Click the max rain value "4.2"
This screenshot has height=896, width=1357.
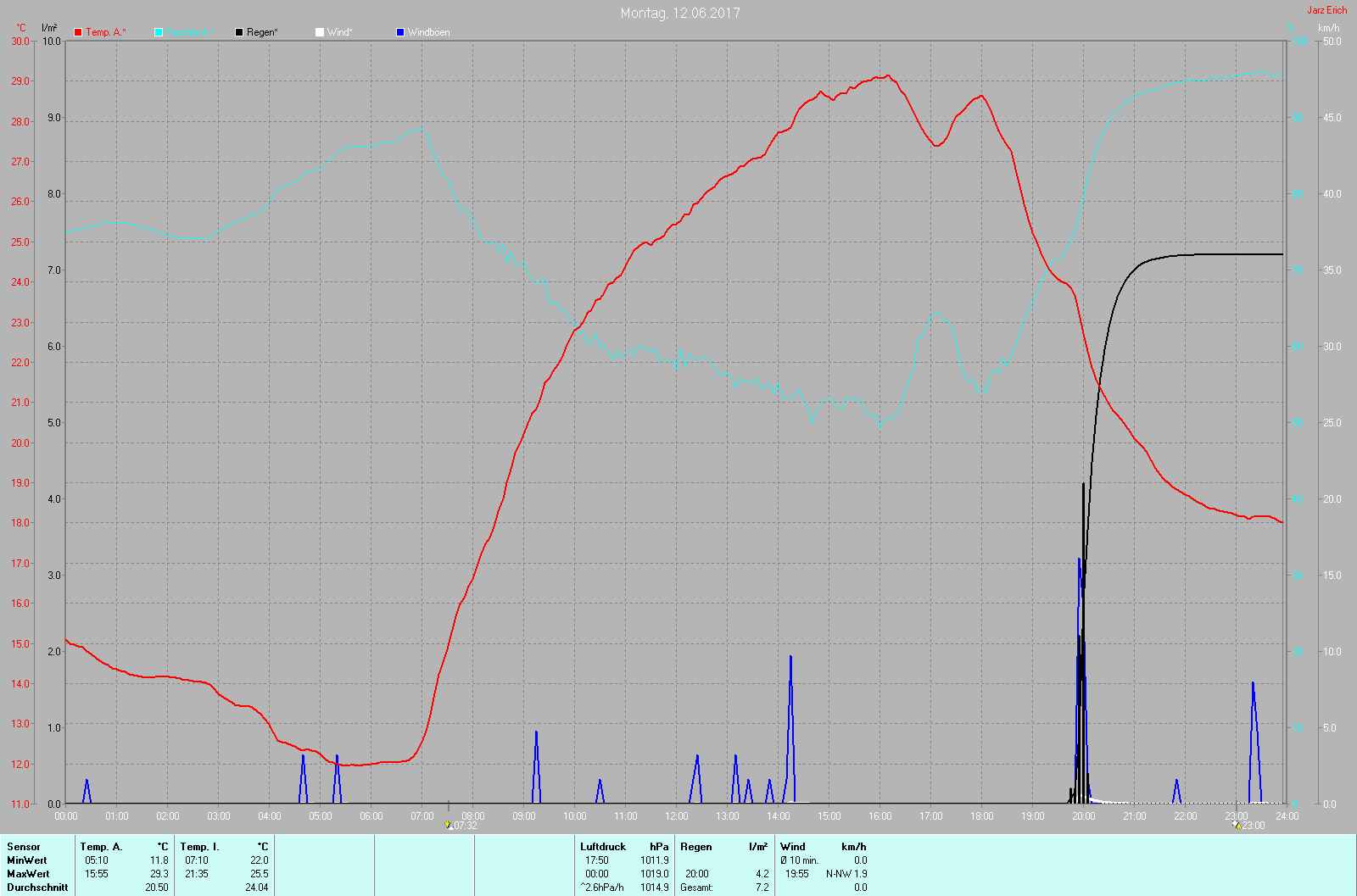click(x=762, y=874)
